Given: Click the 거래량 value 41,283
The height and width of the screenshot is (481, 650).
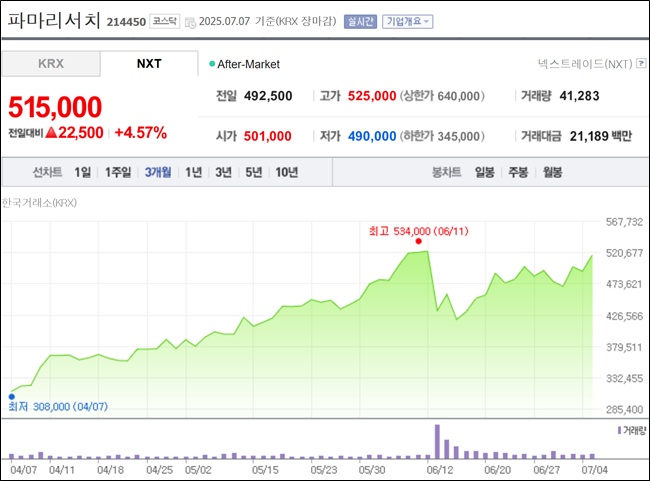Looking at the screenshot, I should [579, 96].
